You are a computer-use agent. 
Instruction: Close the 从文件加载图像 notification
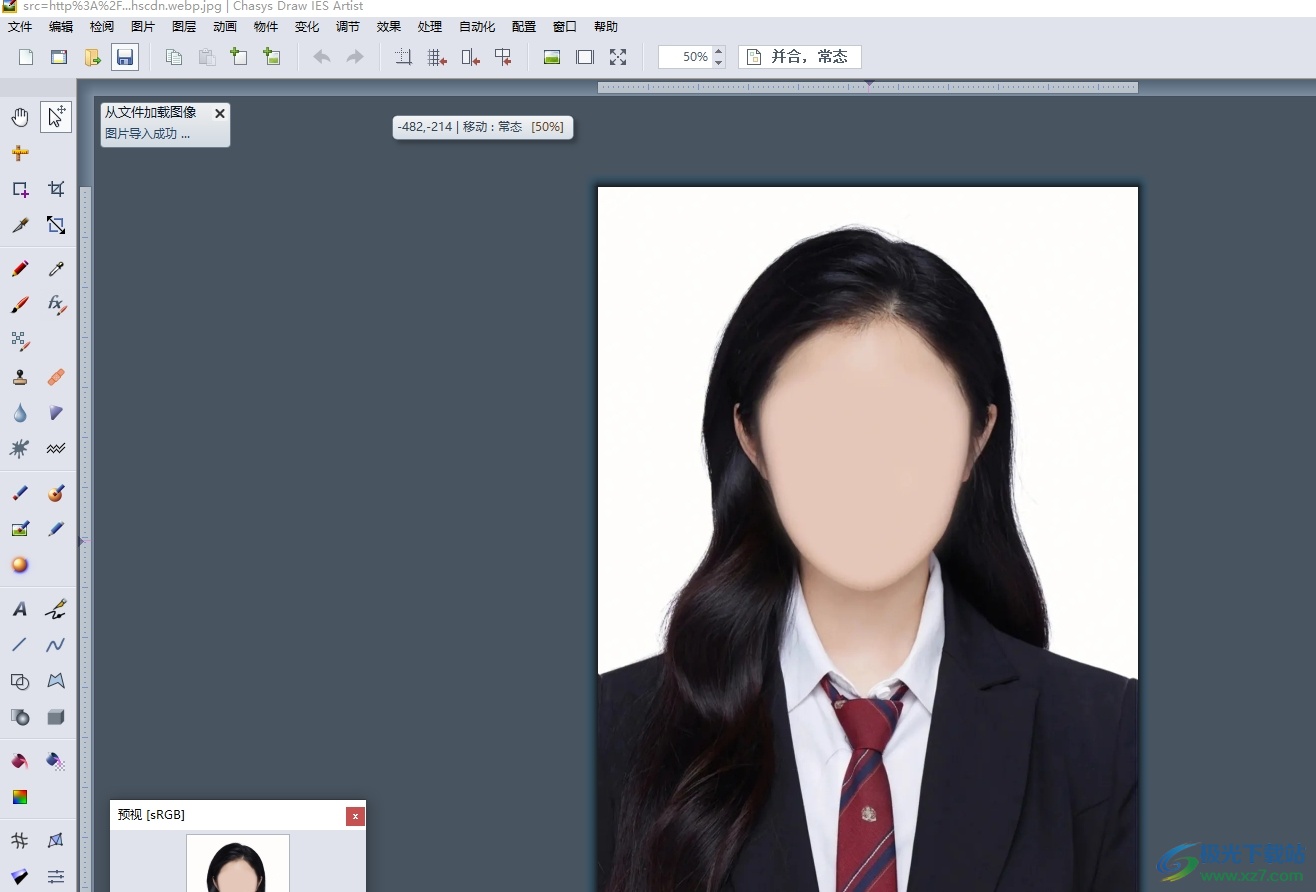(x=220, y=114)
